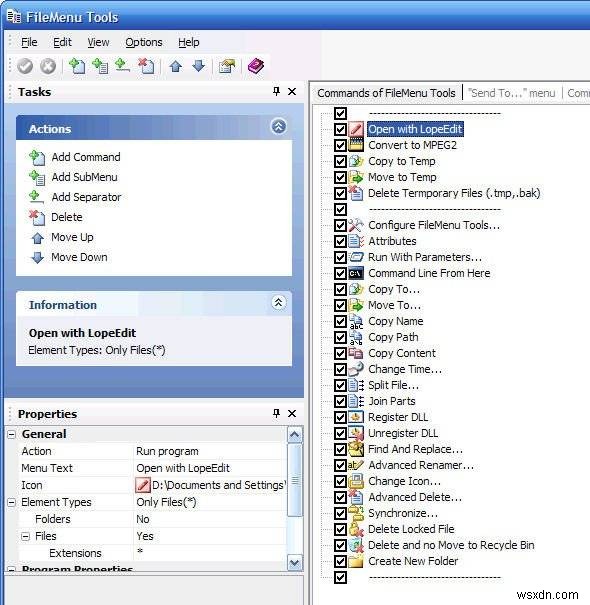
Task: Open the View menu
Action: pyautogui.click(x=98, y=42)
